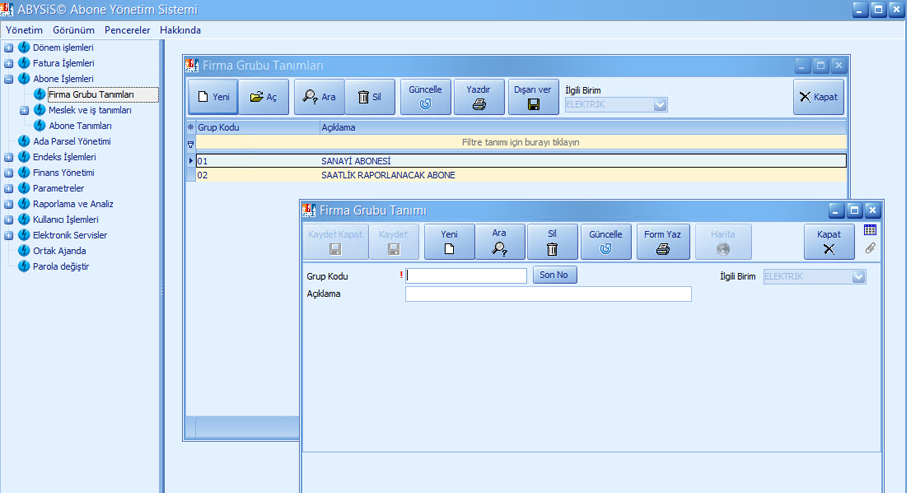Click the filter row 'Filtre tanımı için burayı tıklayın'
The image size is (907, 493).
(x=521, y=142)
